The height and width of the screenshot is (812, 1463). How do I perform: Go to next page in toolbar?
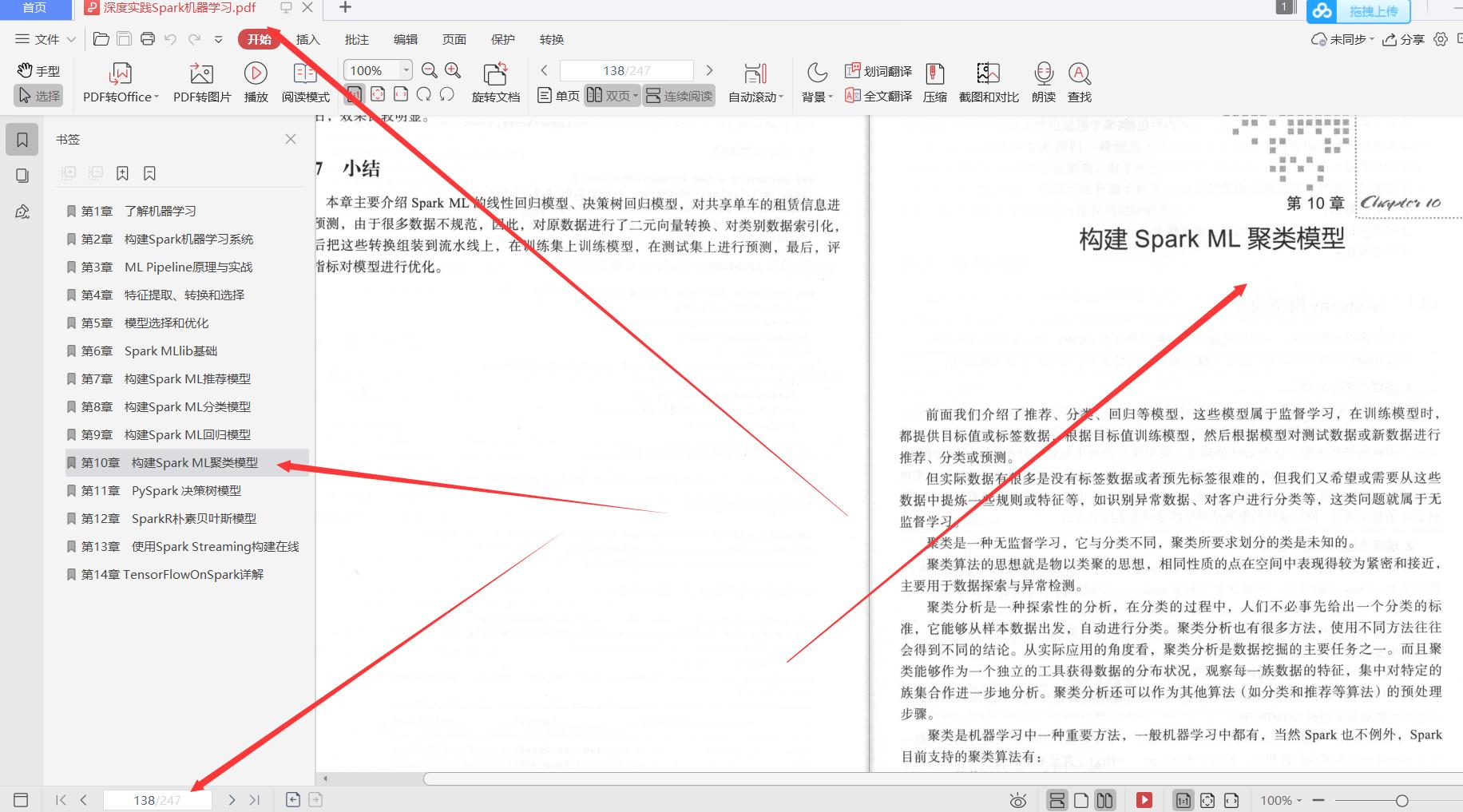point(709,70)
